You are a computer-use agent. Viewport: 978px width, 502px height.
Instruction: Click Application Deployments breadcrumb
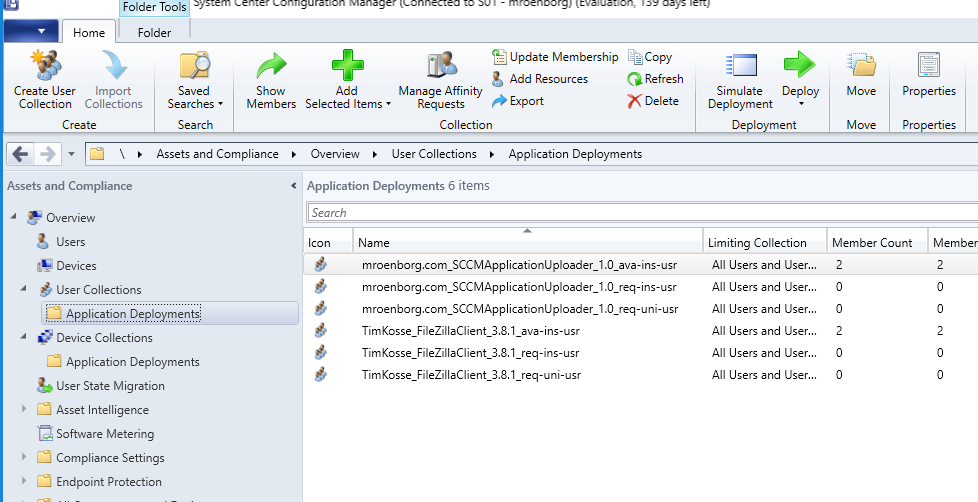pyautogui.click(x=575, y=154)
